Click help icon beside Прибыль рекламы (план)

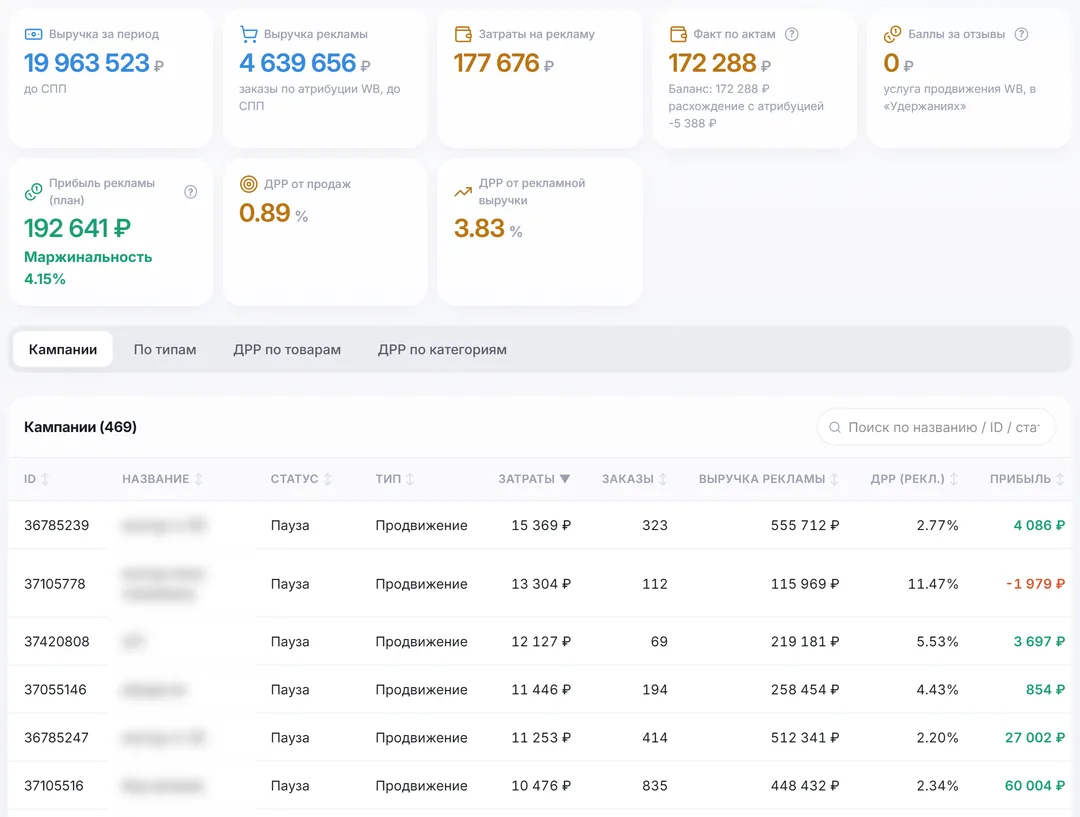tap(191, 192)
